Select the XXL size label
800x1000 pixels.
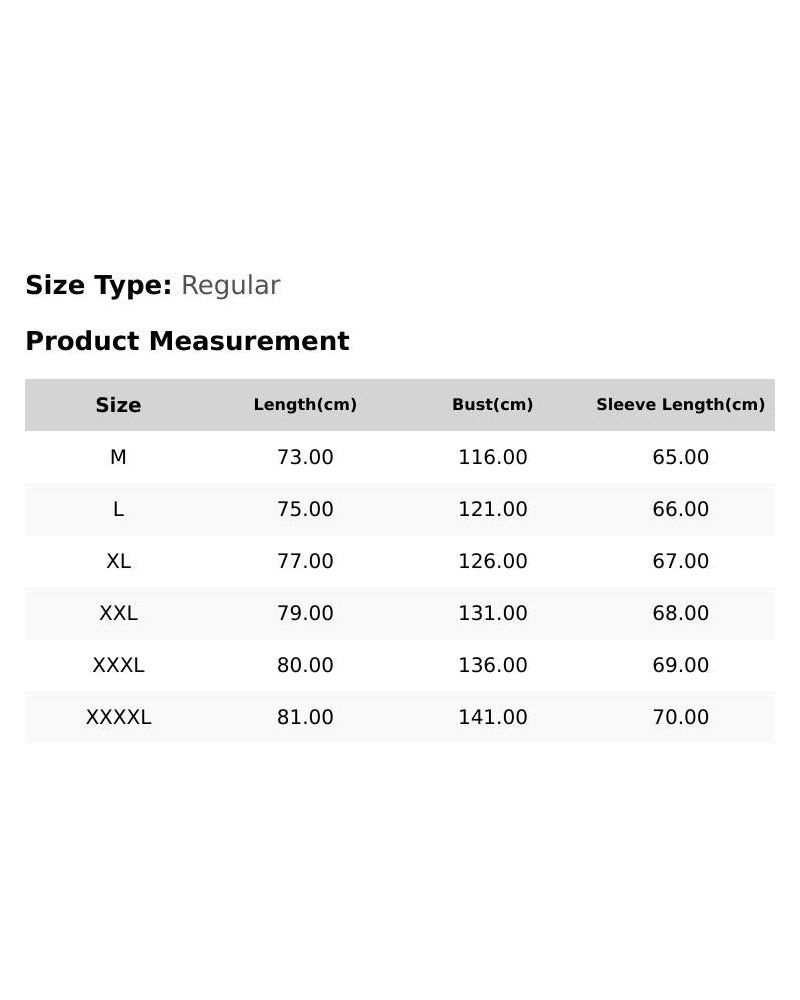click(x=118, y=613)
